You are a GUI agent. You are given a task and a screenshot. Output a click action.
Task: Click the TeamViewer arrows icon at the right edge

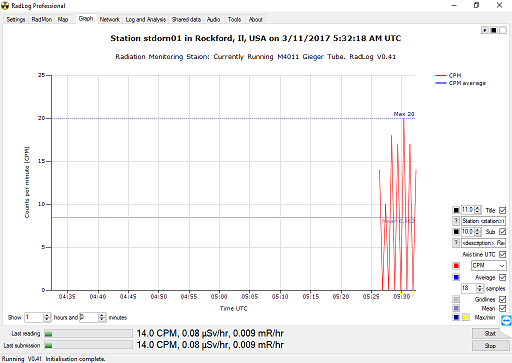point(506,321)
